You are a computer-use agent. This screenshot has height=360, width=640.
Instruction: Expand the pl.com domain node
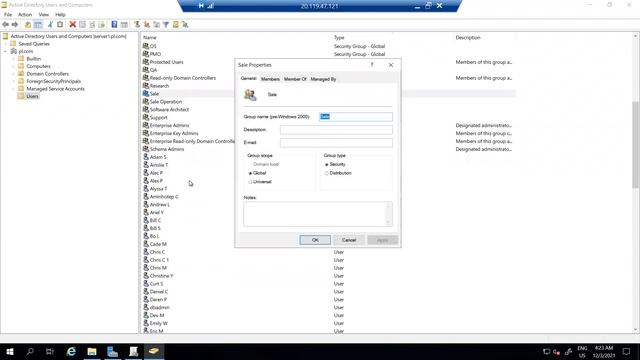(x=6, y=51)
